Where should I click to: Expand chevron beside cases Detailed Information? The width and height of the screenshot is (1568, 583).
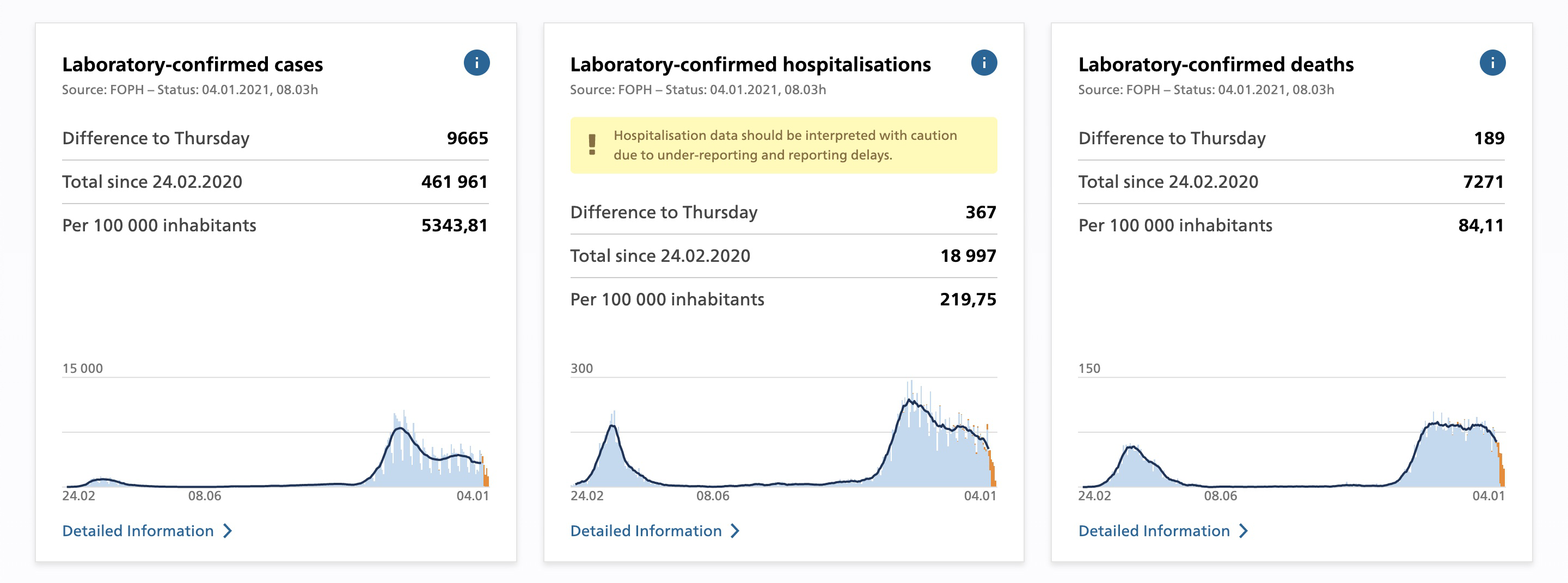tap(228, 531)
